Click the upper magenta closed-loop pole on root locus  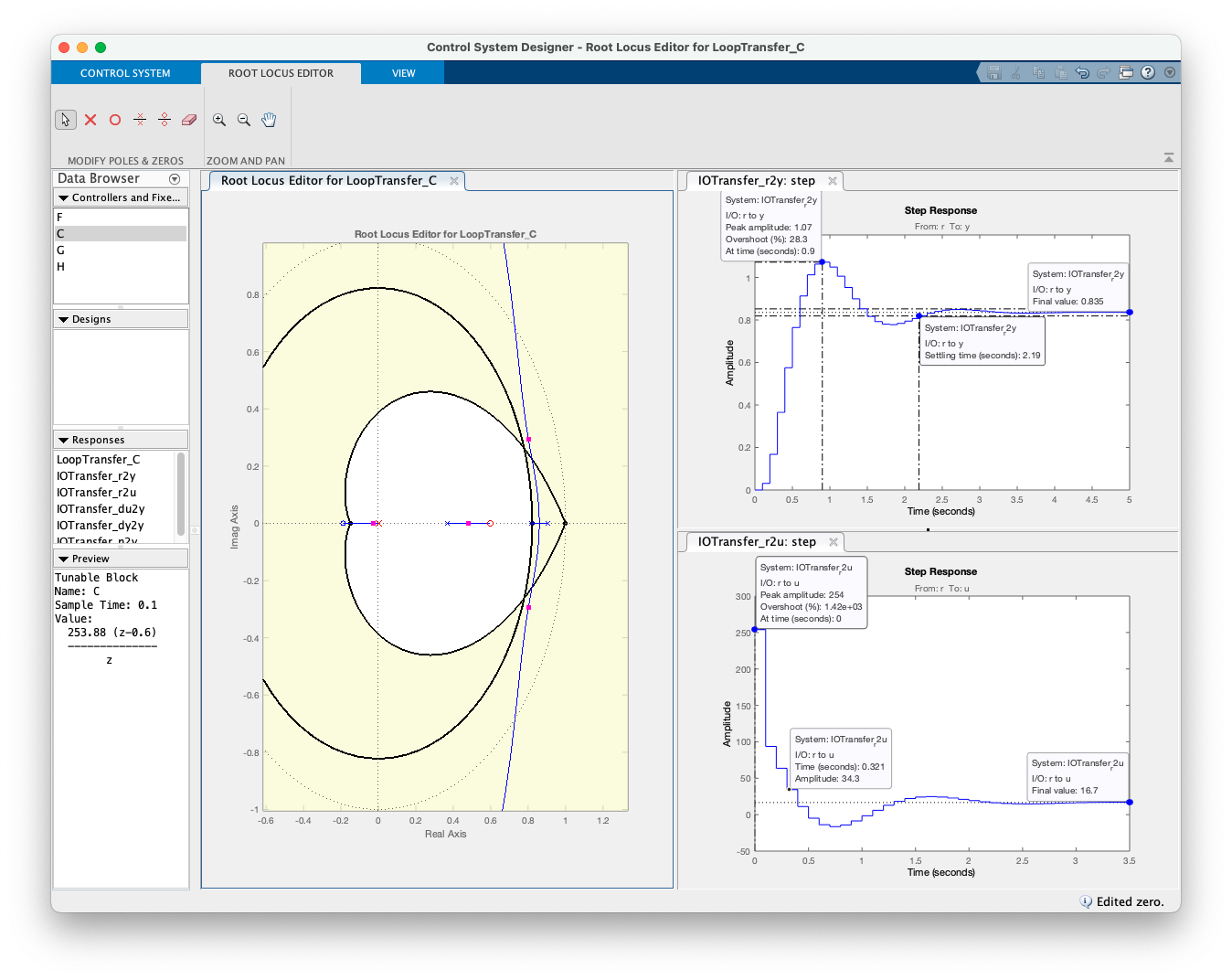click(x=528, y=440)
